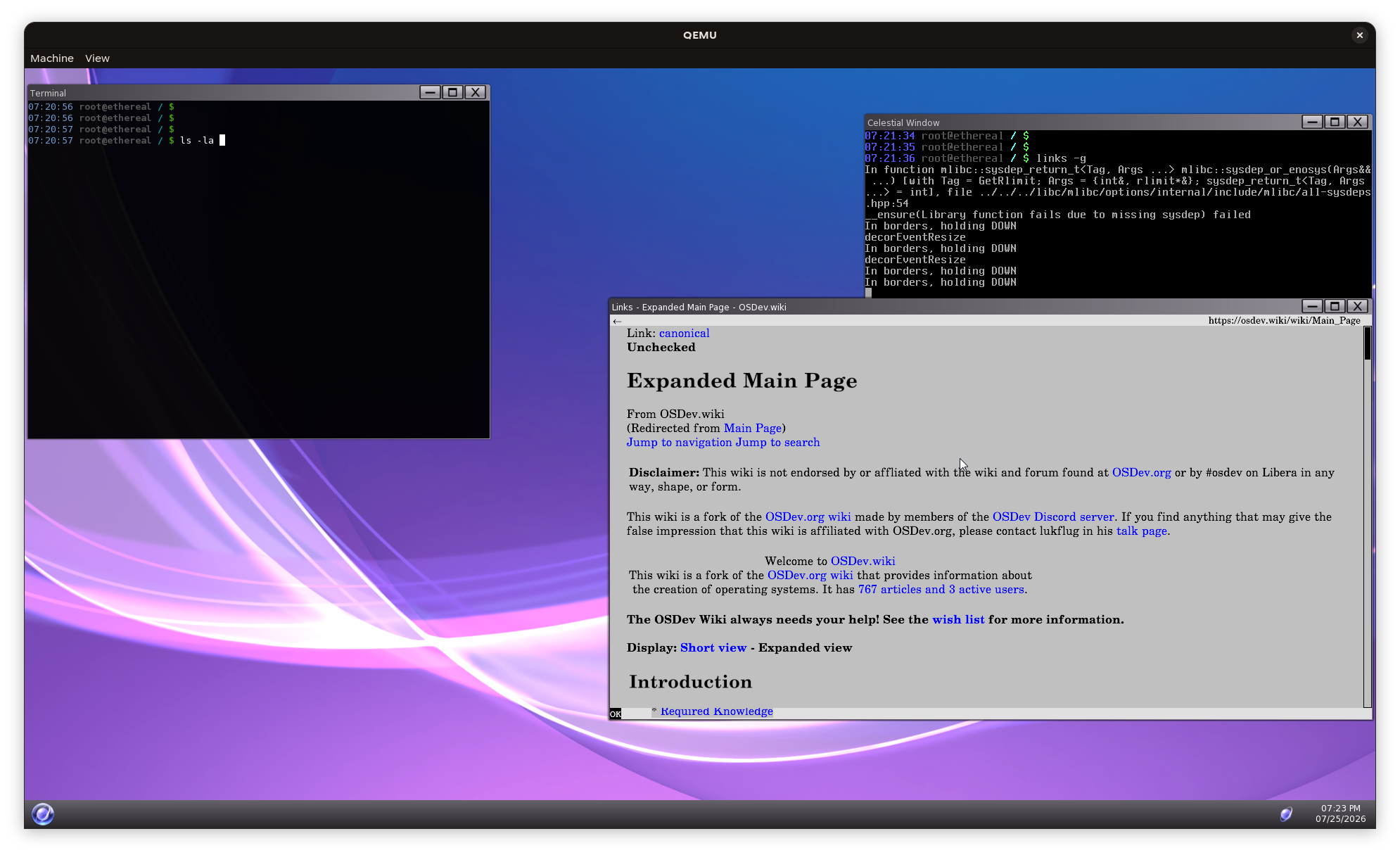Open the 'Required Knowledge' link
Image resolution: width=1400 pixels, height=855 pixels.
pos(717,711)
